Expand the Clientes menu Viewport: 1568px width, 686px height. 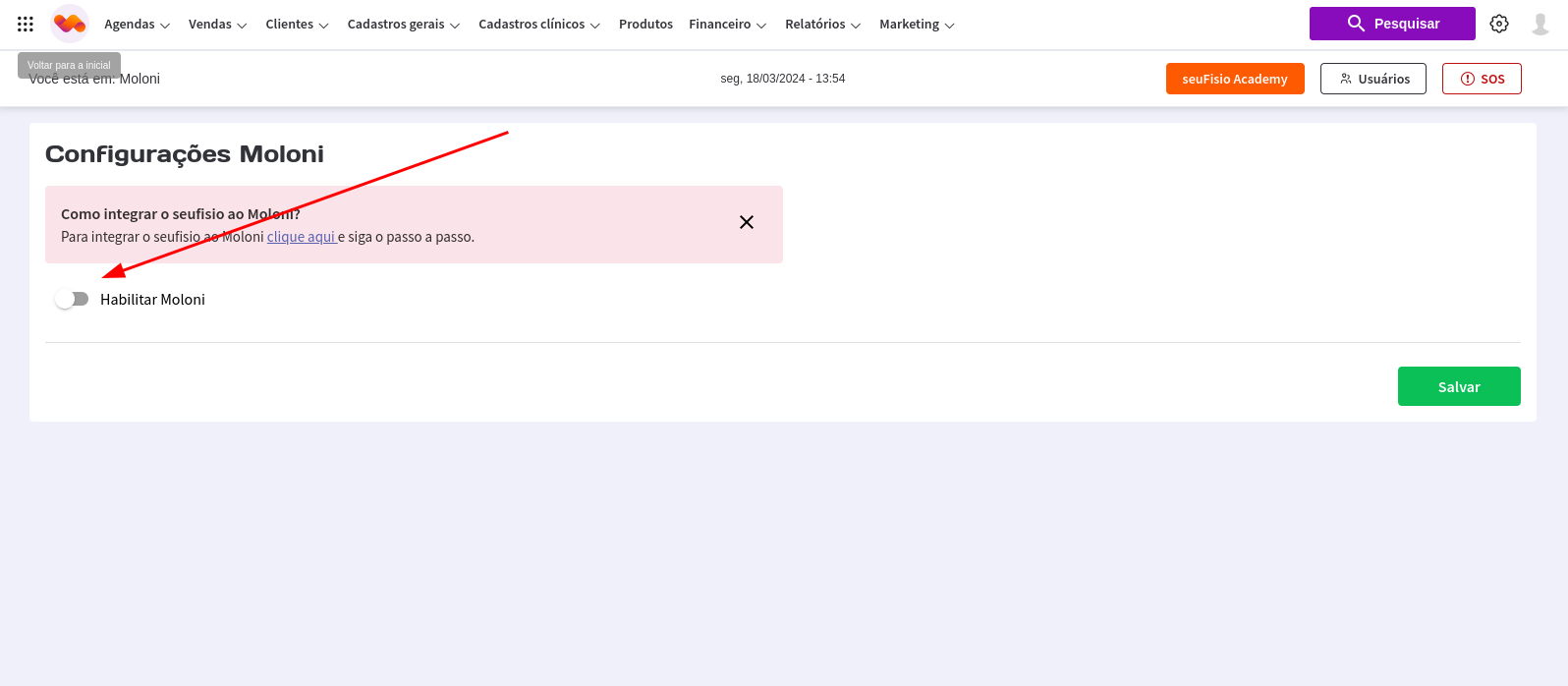coord(298,24)
